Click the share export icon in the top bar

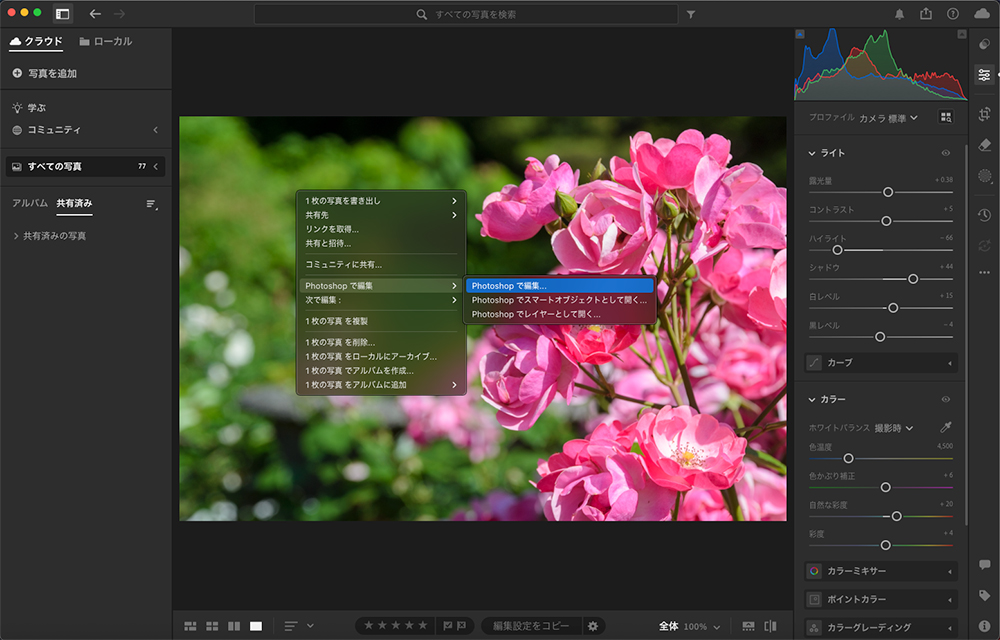click(925, 13)
